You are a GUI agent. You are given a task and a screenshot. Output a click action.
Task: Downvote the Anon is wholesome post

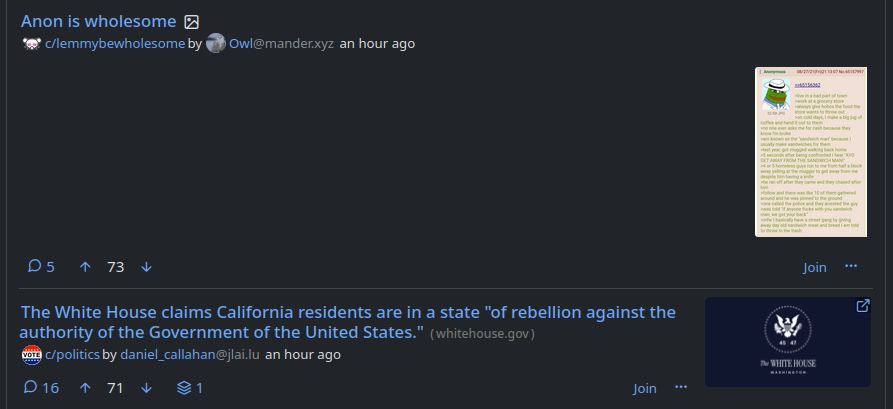(x=147, y=267)
